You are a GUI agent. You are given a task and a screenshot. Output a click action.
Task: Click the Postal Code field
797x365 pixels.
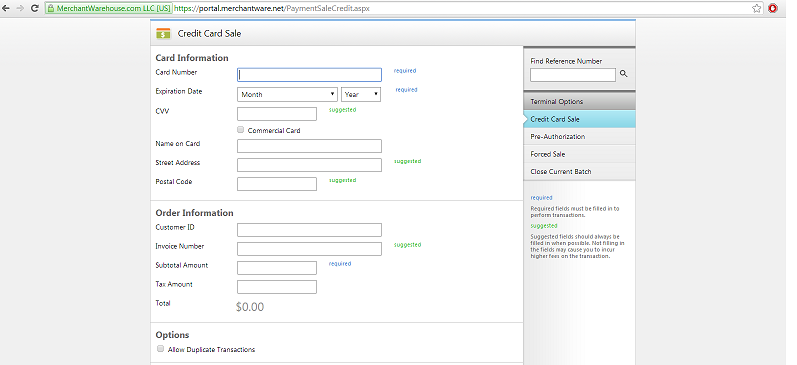tap(277, 184)
